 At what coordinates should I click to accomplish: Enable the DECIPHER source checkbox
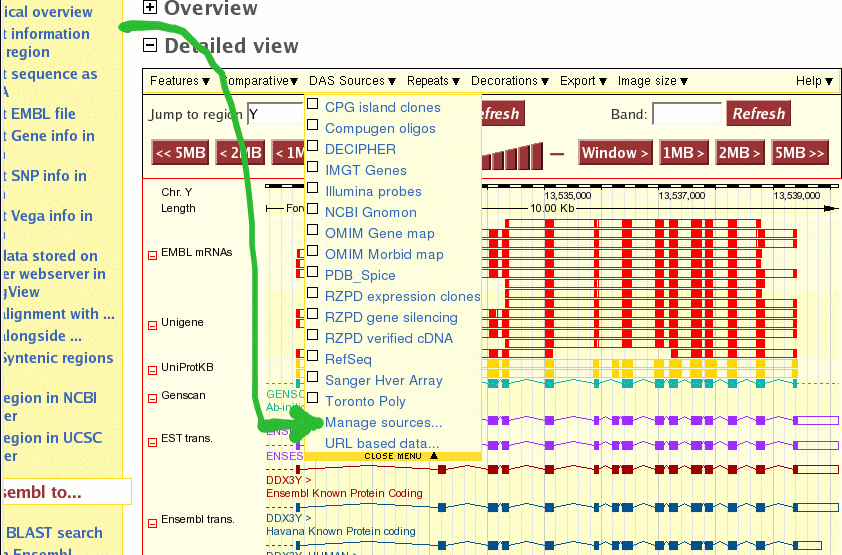click(x=313, y=145)
